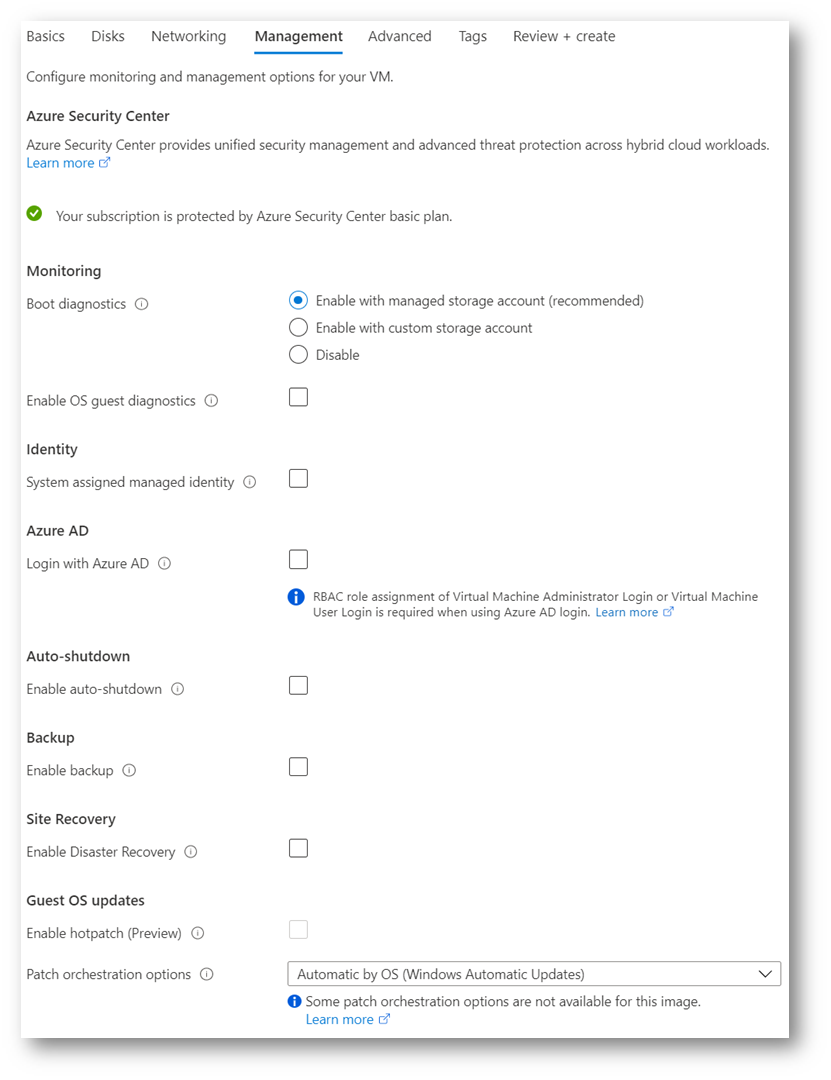Click Learn more in the Azure AD login note
This screenshot has width=831, height=1080.
pyautogui.click(x=627, y=612)
